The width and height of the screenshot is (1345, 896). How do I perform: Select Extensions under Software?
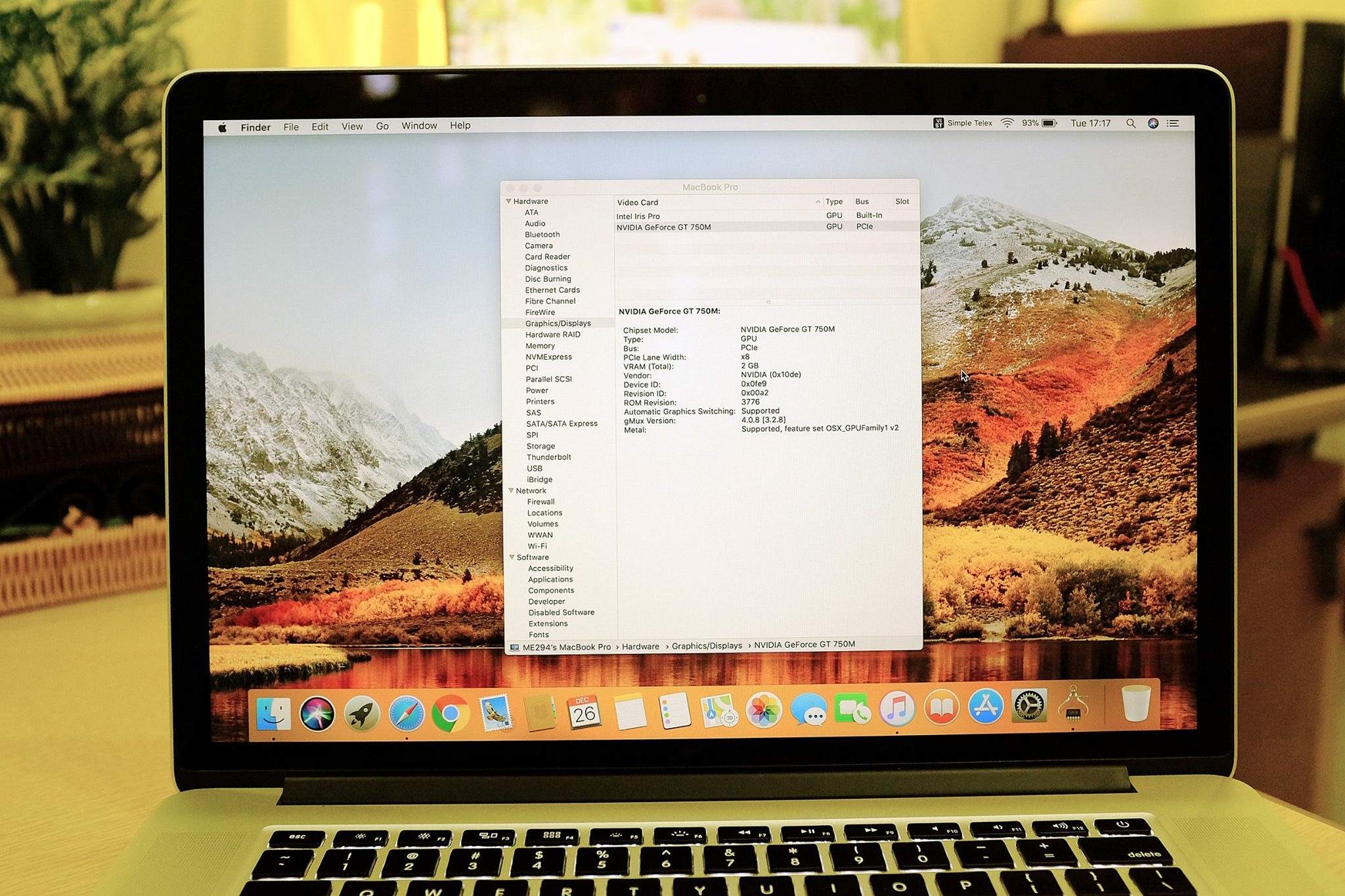point(548,624)
